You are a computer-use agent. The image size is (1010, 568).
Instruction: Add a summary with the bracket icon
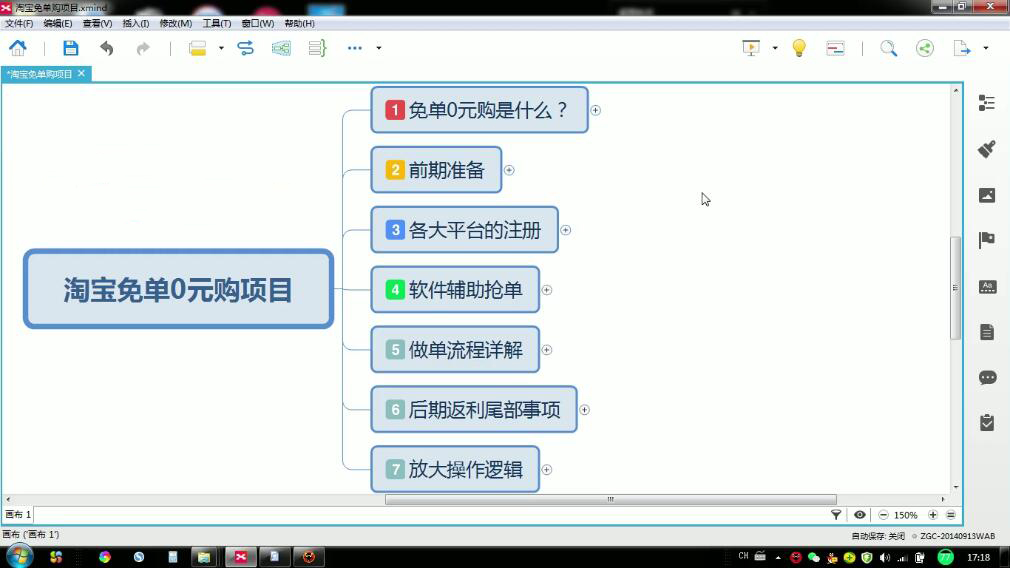click(x=317, y=48)
